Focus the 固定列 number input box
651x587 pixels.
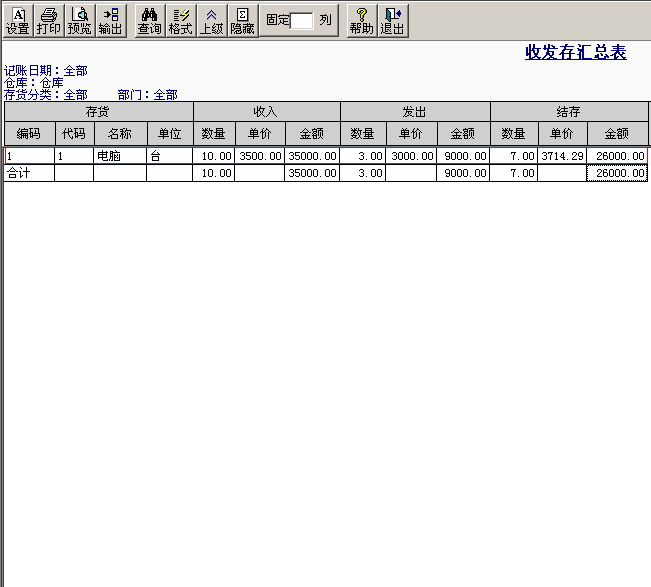pos(301,21)
